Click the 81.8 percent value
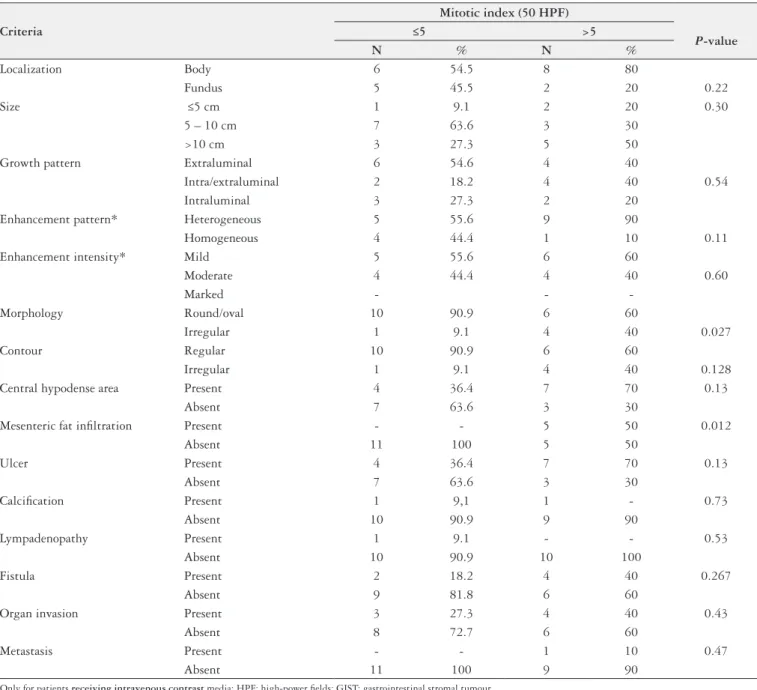This screenshot has width=757, height=690. click(x=461, y=595)
